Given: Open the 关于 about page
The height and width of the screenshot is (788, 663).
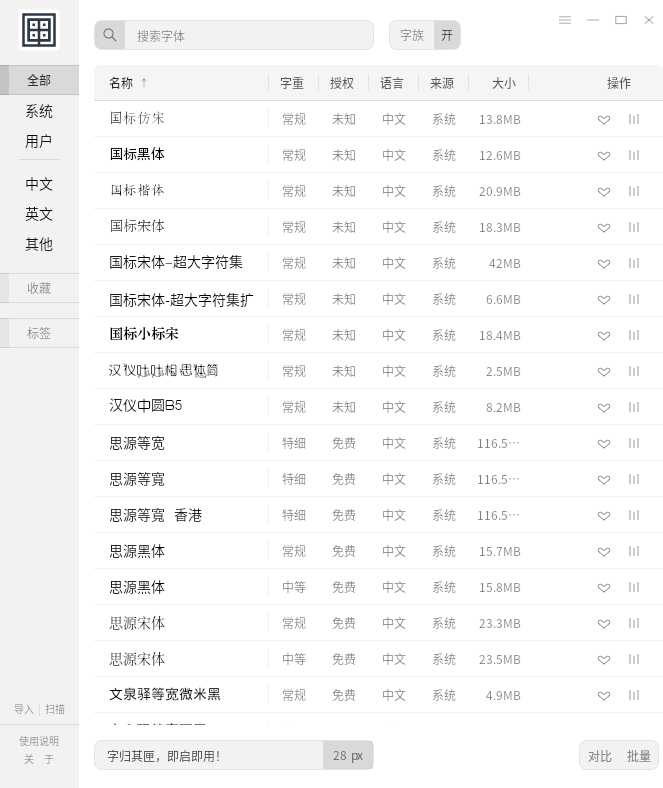Looking at the screenshot, I should [39, 759].
